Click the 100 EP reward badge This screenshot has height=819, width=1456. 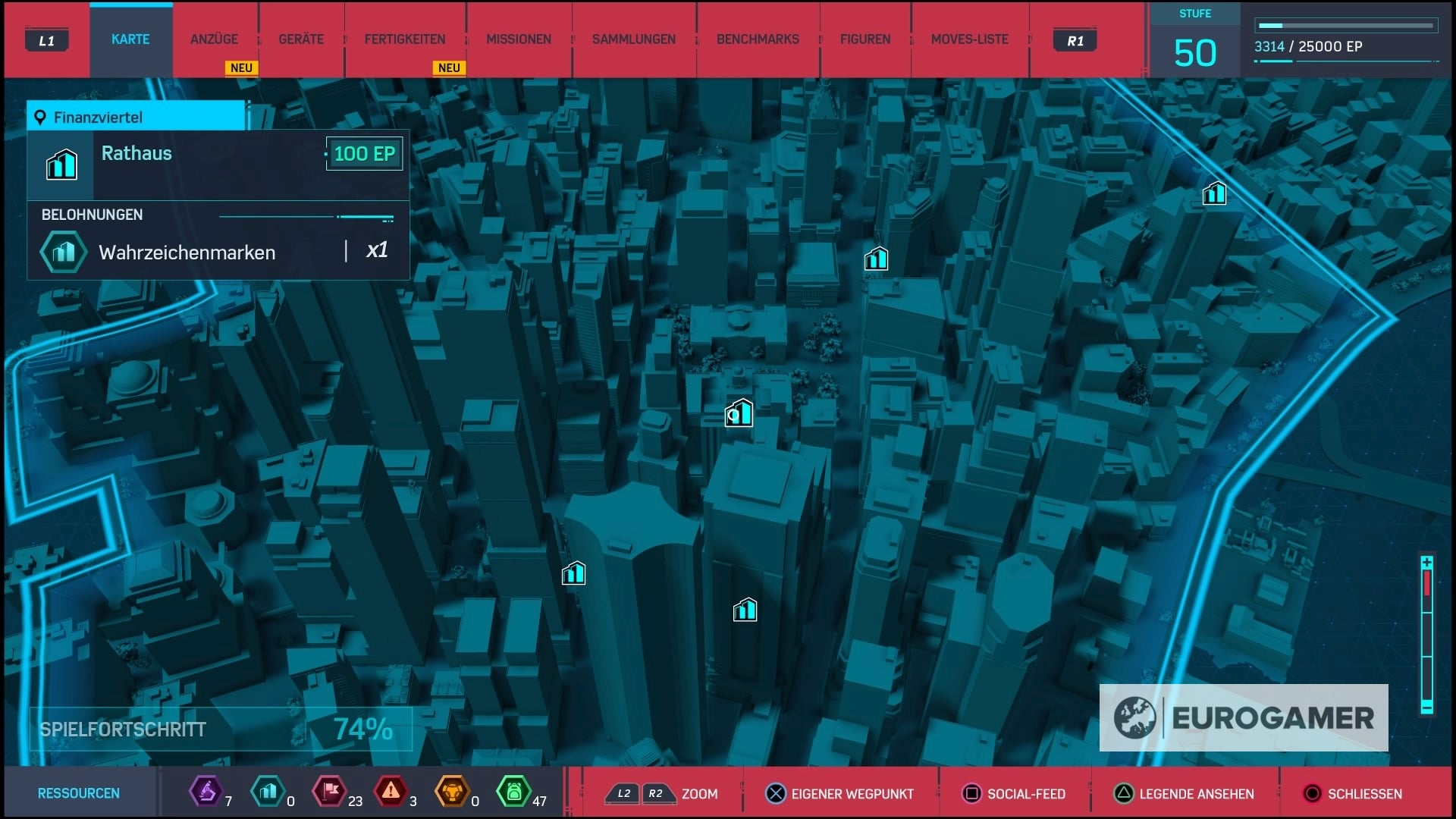pyautogui.click(x=364, y=154)
